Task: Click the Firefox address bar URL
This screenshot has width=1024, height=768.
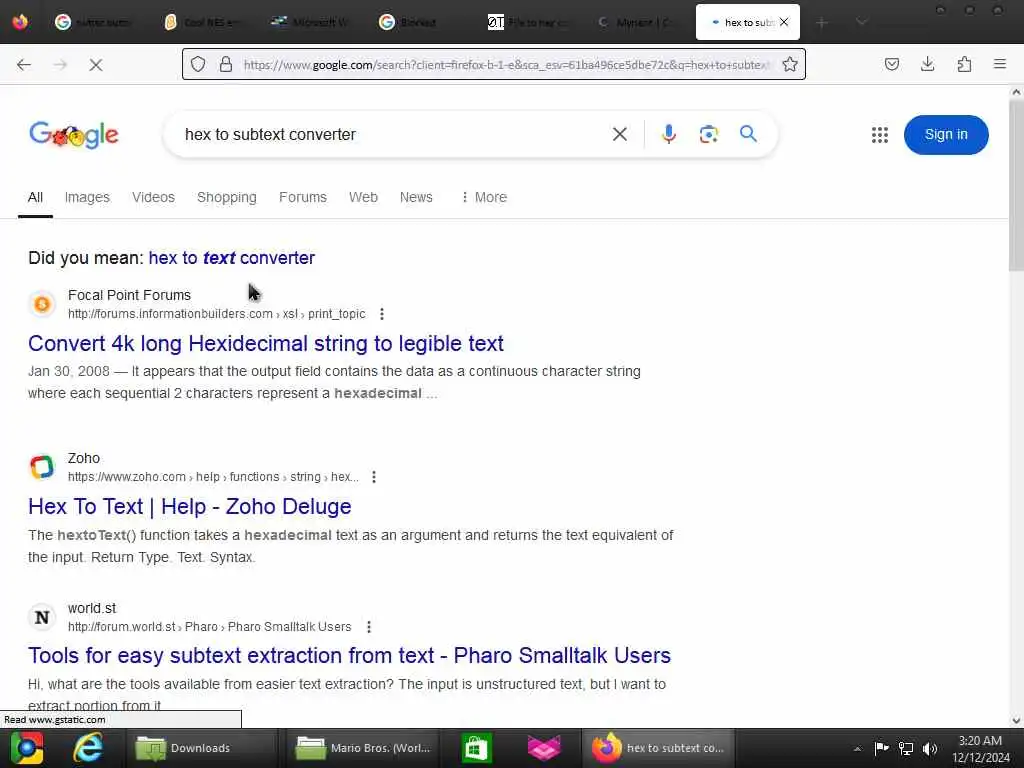Action: [x=506, y=64]
